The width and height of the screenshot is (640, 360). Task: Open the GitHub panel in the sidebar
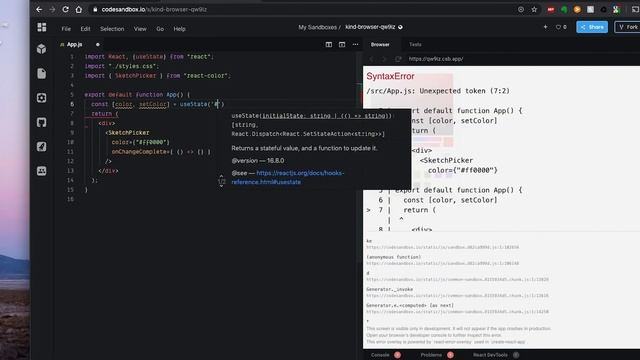42,122
